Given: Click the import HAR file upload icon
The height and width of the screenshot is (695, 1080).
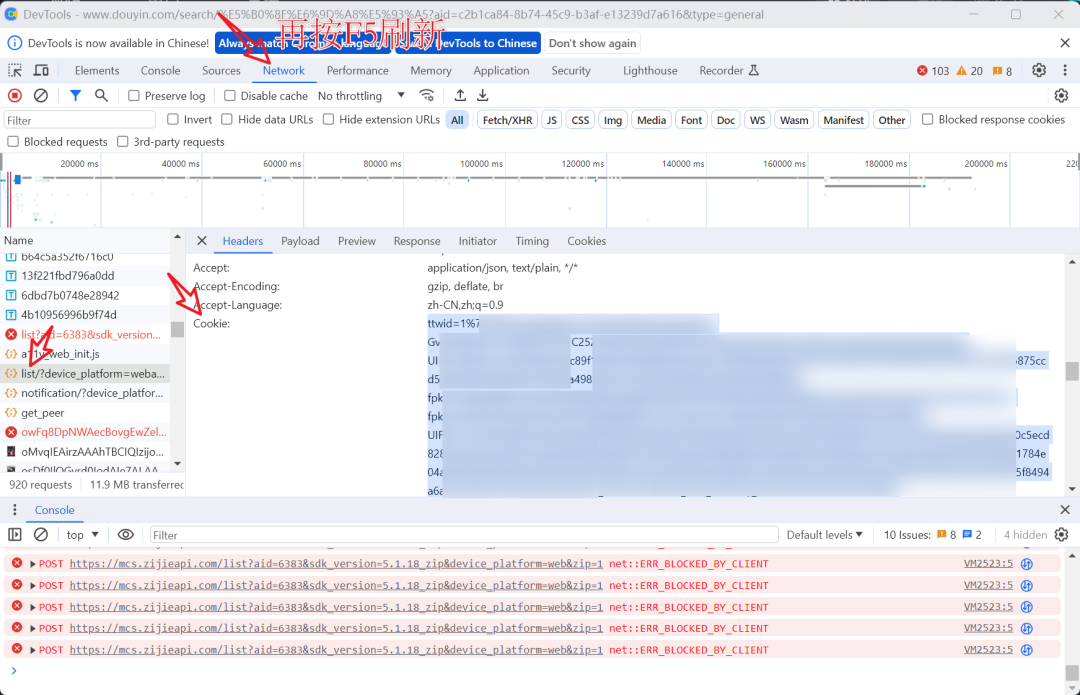Looking at the screenshot, I should pyautogui.click(x=460, y=95).
